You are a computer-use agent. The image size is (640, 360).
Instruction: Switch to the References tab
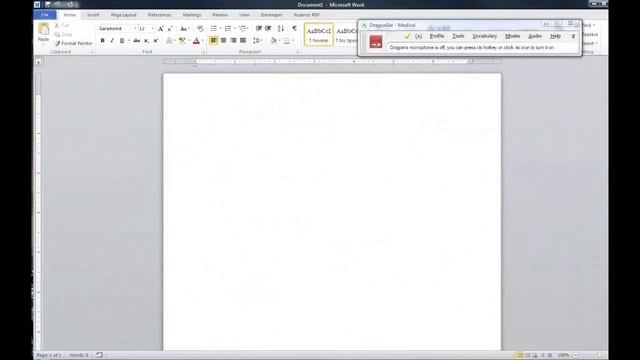tap(160, 15)
